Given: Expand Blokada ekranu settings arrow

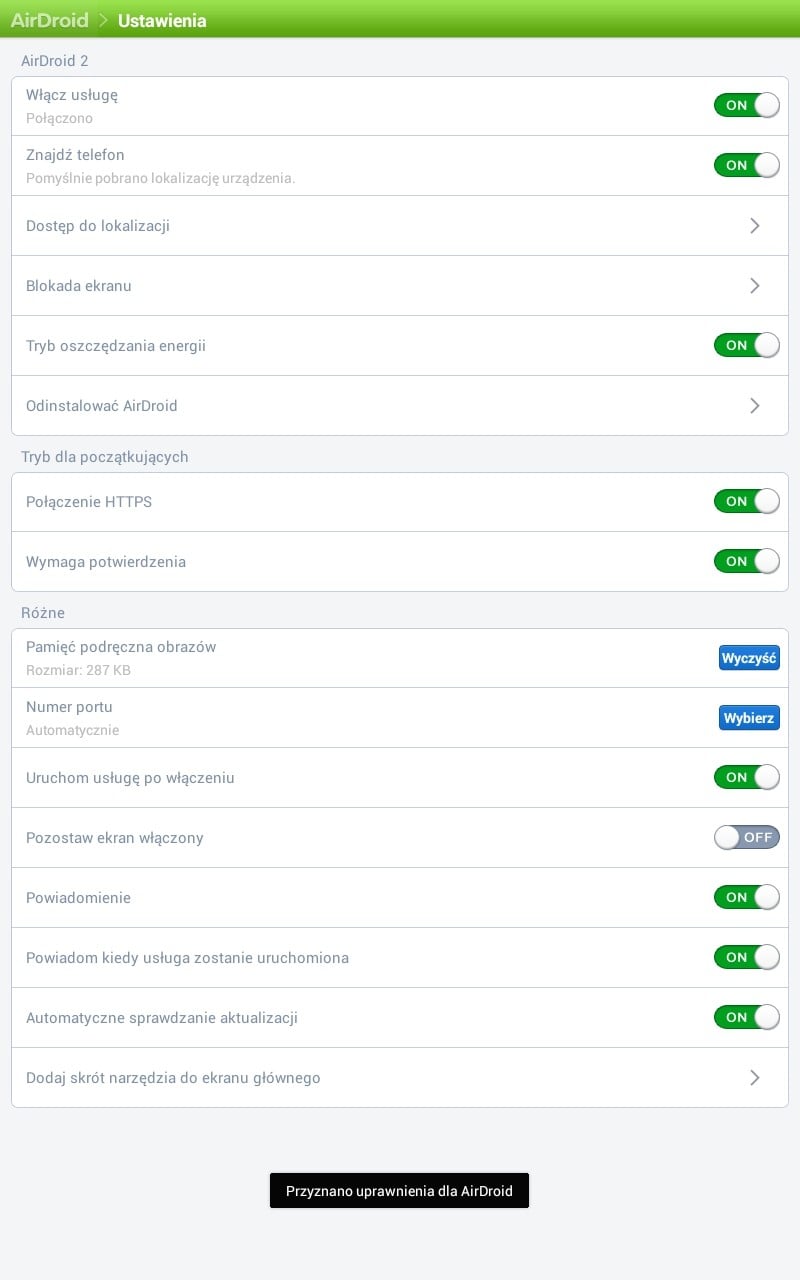Looking at the screenshot, I should 755,286.
